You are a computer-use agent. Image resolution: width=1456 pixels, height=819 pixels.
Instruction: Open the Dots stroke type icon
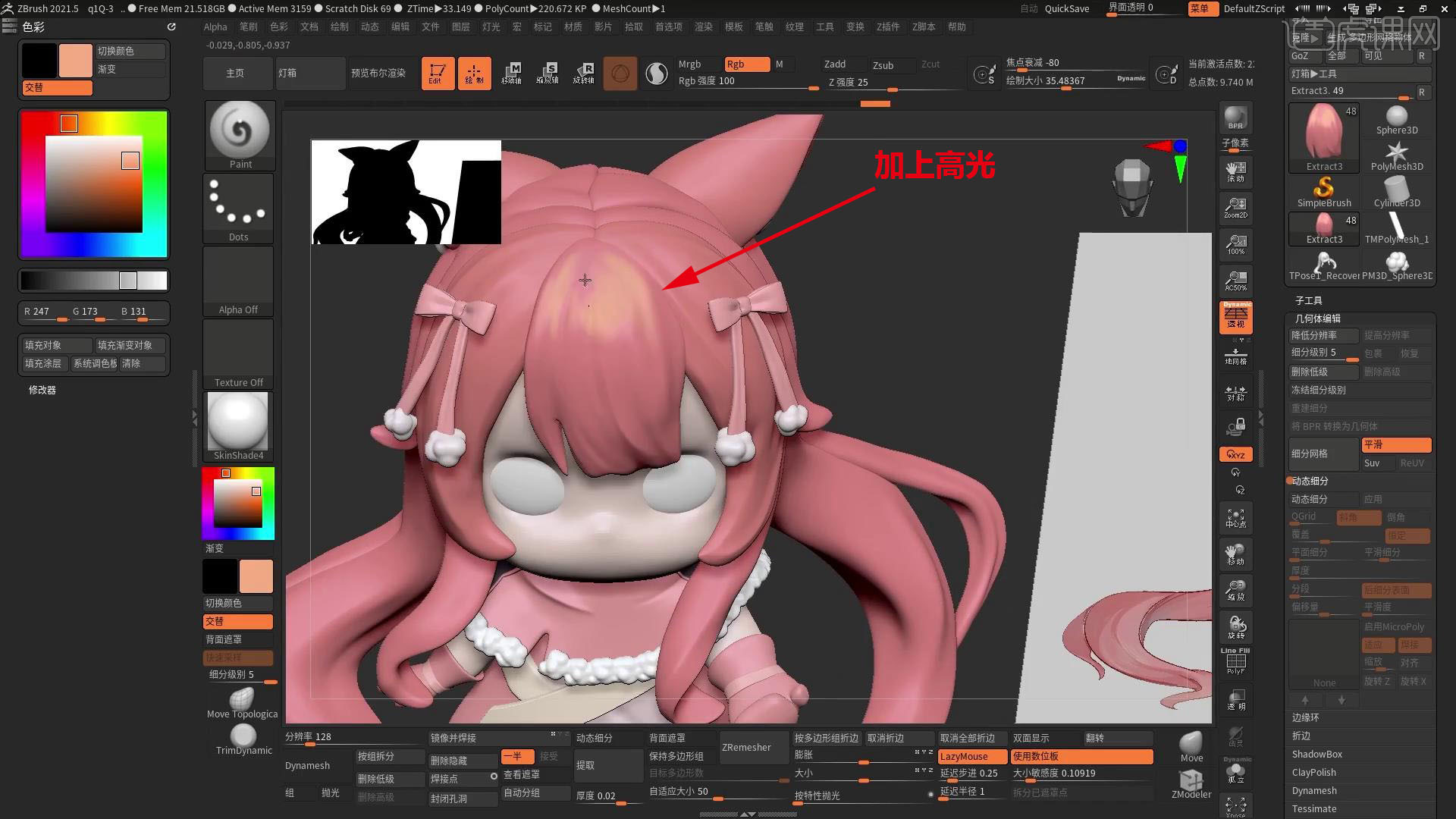[238, 203]
